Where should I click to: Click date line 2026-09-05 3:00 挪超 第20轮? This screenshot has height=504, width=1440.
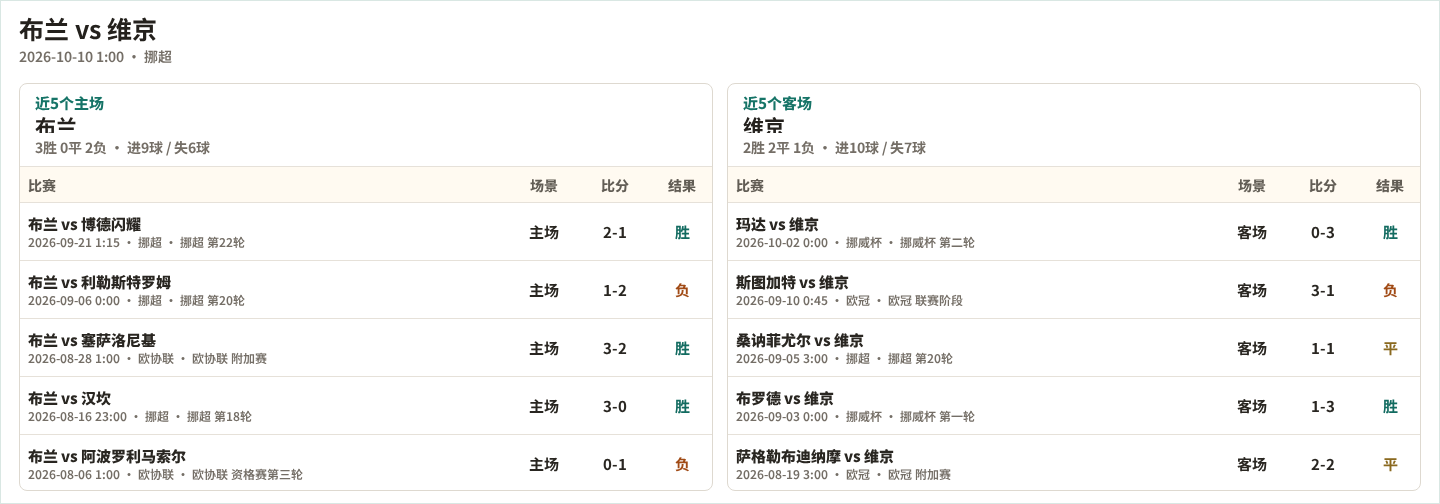click(x=844, y=359)
